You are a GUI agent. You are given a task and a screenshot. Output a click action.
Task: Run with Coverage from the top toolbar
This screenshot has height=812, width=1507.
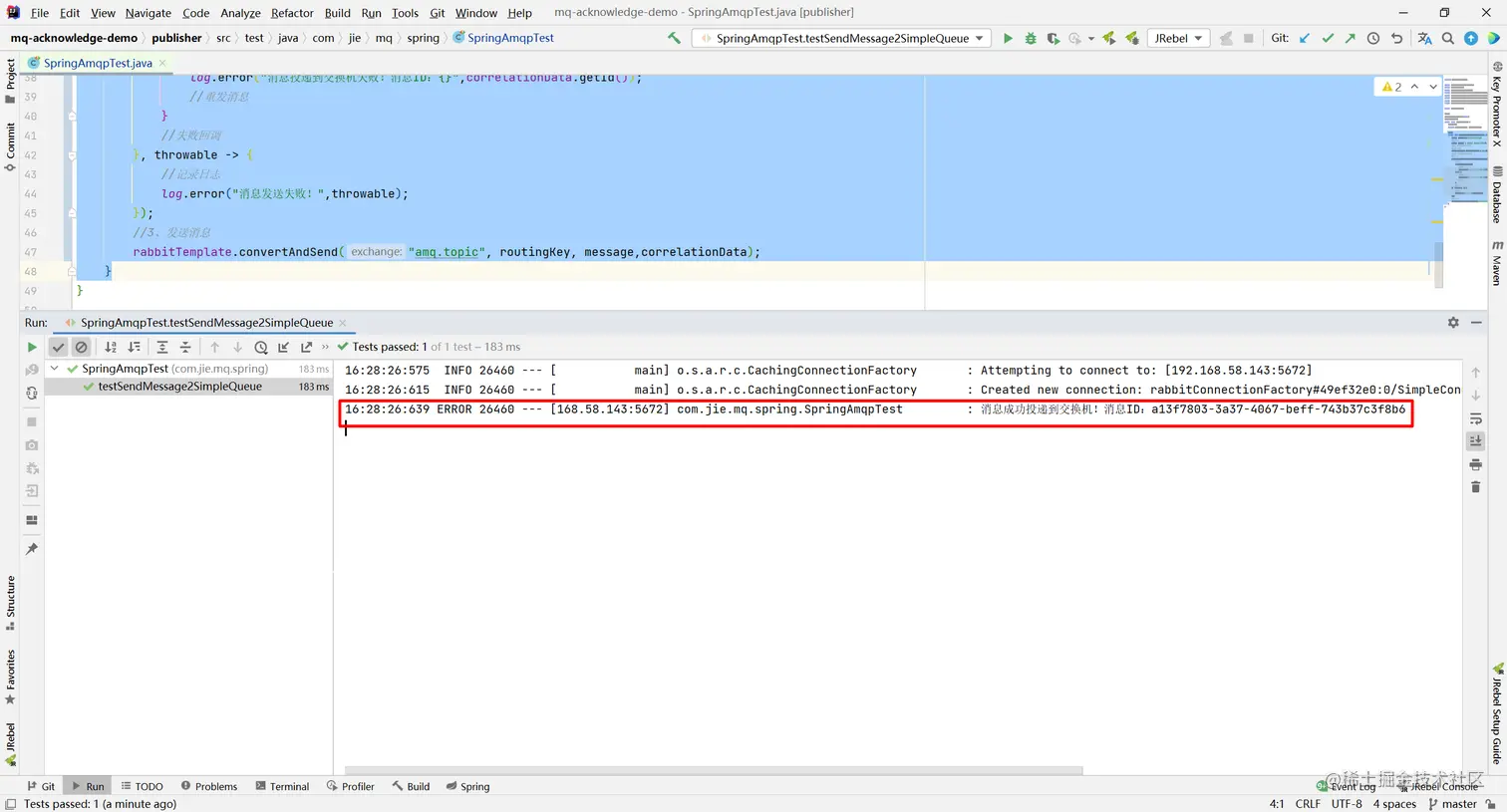tap(1053, 38)
